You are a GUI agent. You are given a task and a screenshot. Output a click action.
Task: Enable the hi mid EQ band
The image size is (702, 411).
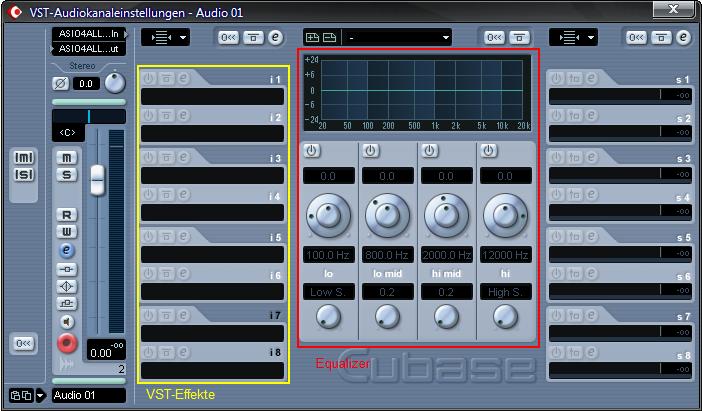(x=429, y=151)
